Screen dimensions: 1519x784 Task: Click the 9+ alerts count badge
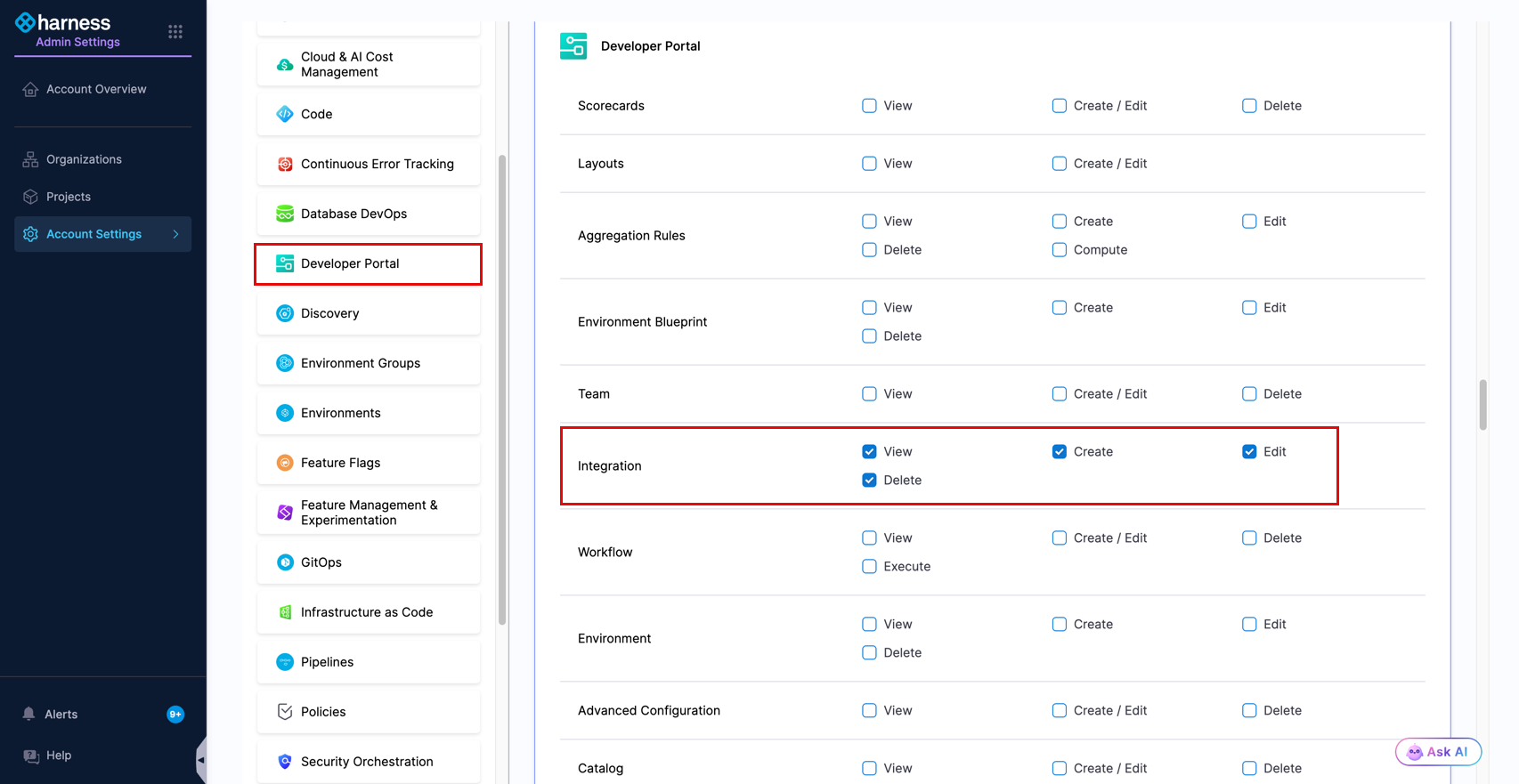pos(175,714)
